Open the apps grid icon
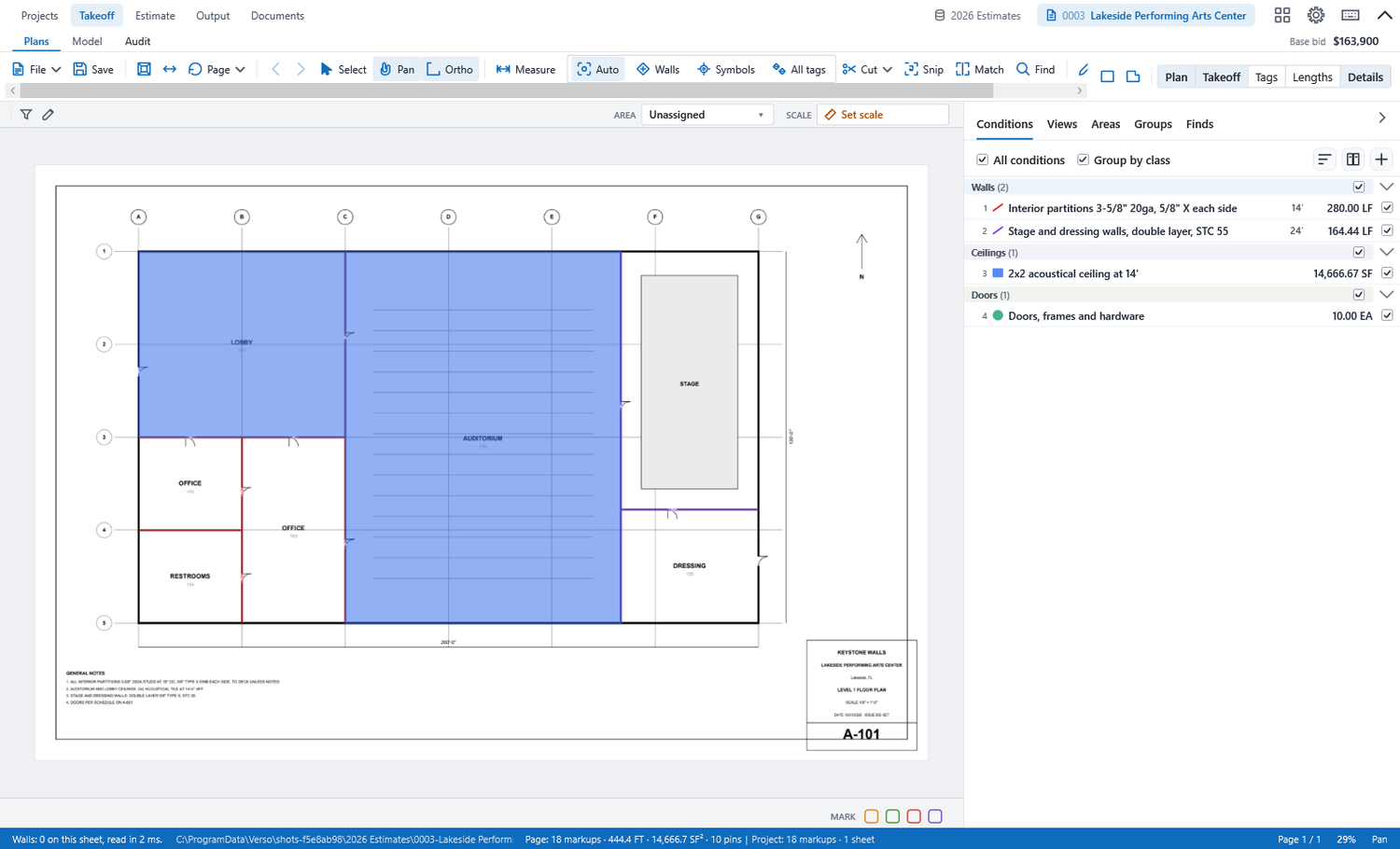This screenshot has height=849, width=1400. click(1282, 15)
